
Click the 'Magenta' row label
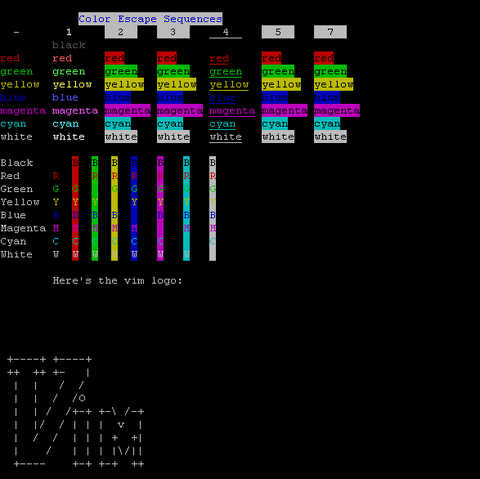click(23, 228)
